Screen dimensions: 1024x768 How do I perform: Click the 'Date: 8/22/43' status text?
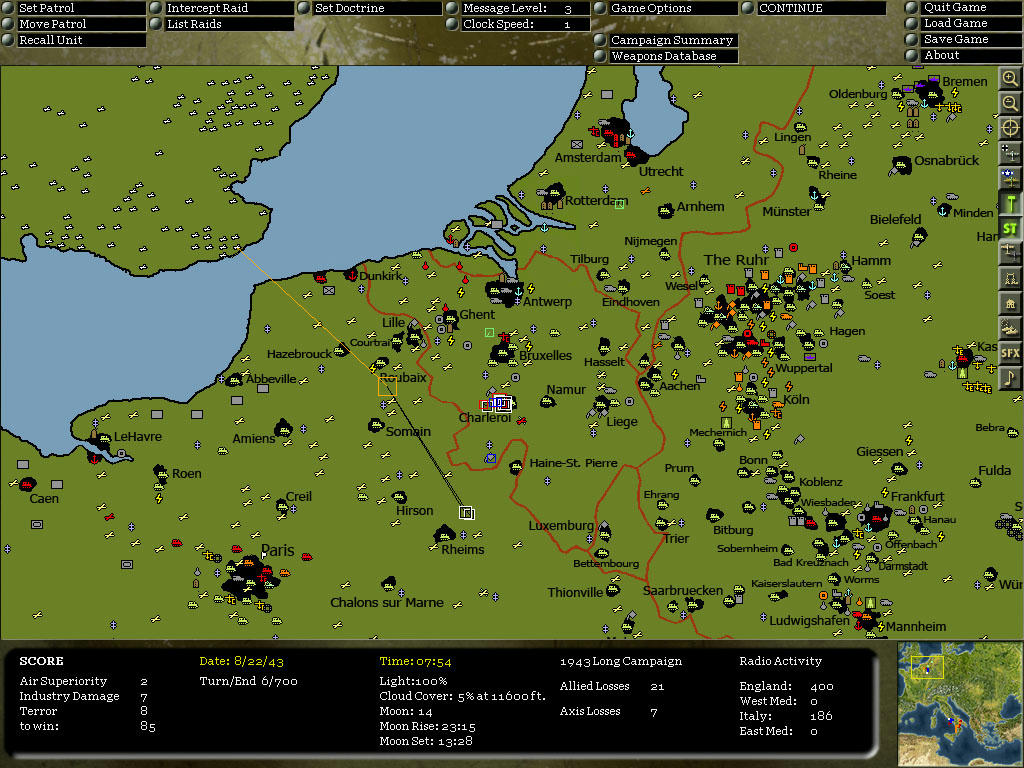pos(242,661)
